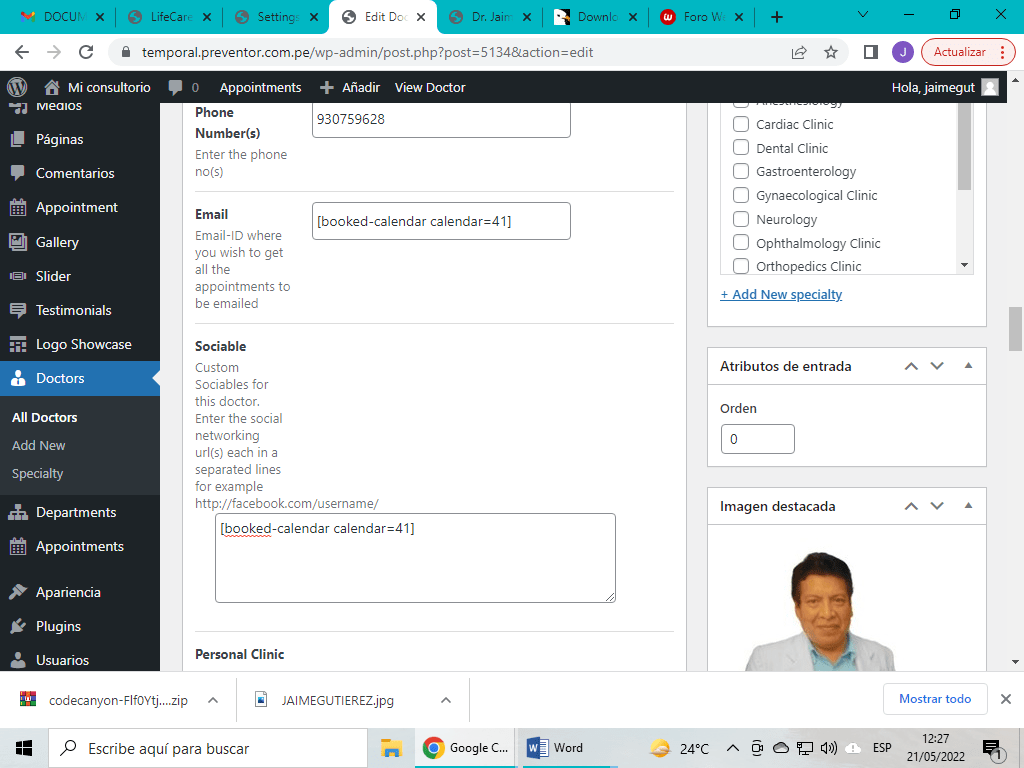Switch to the Foro browser tab
This screenshot has height=768, width=1024.
(x=703, y=17)
